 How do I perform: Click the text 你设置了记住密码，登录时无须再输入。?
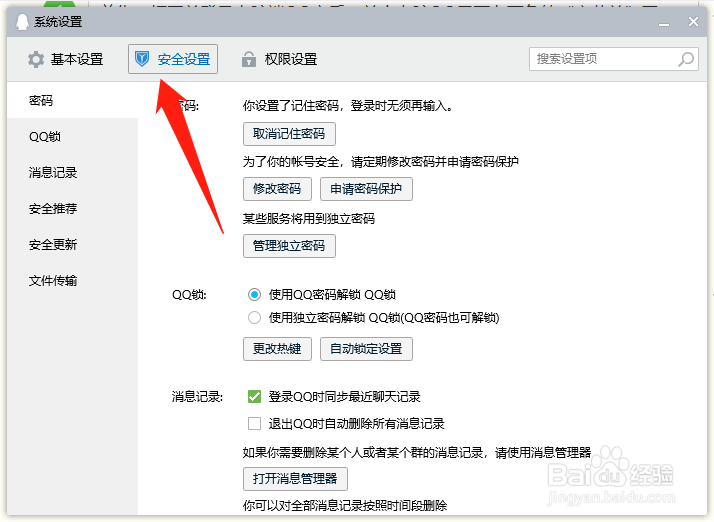(348, 106)
